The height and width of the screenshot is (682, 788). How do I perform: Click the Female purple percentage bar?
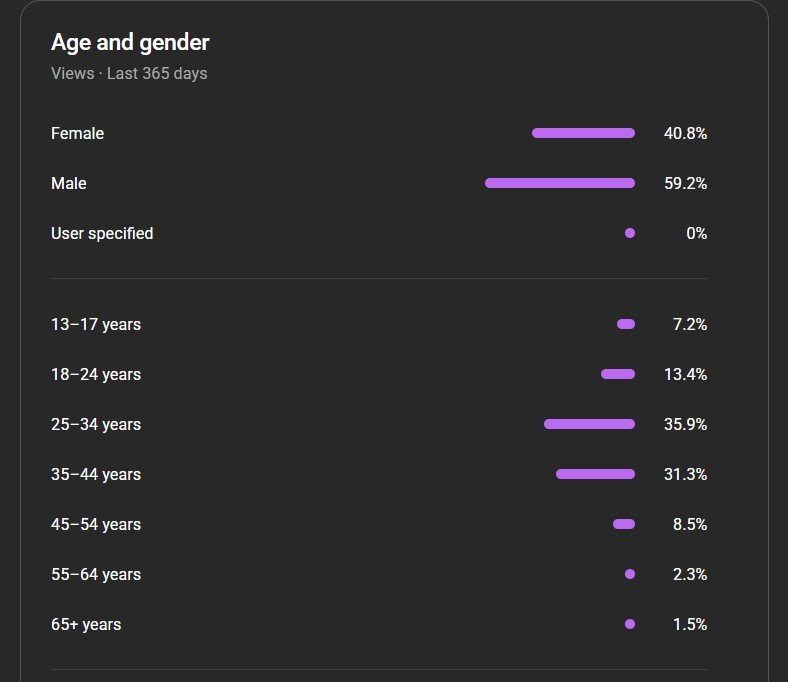[x=583, y=133]
